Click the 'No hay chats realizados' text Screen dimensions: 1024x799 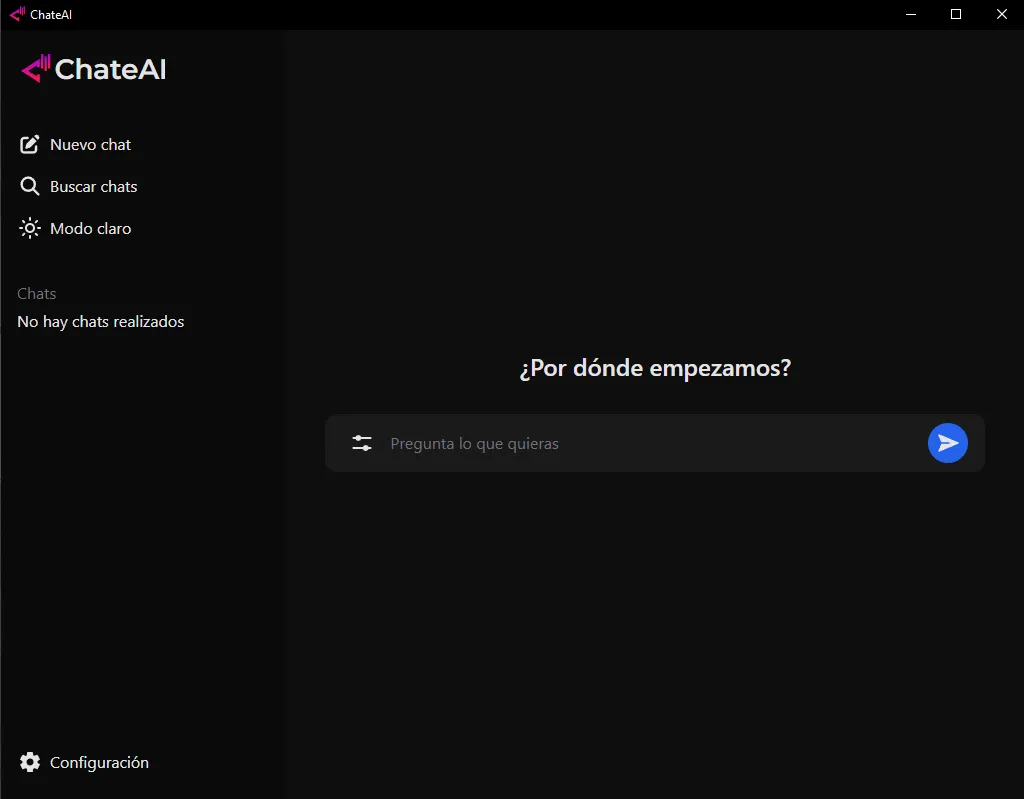pyautogui.click(x=101, y=321)
